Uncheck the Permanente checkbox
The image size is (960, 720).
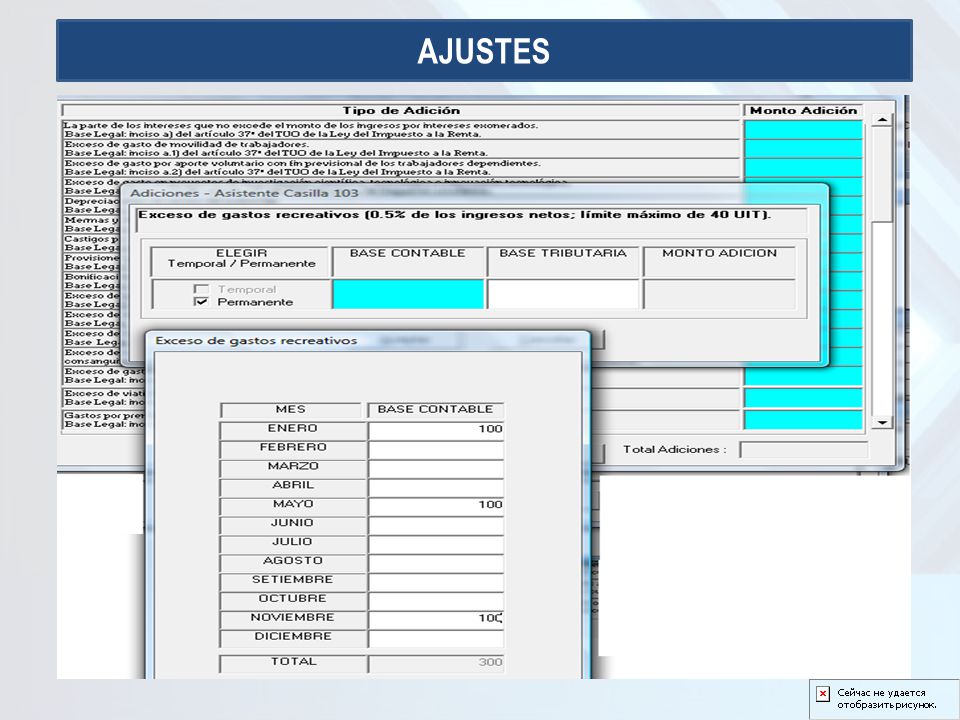click(201, 301)
